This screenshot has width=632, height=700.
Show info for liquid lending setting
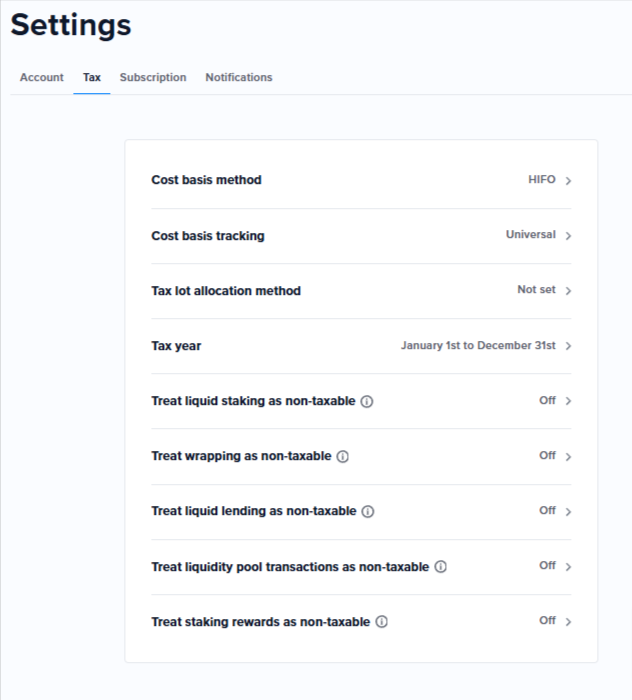[368, 511]
